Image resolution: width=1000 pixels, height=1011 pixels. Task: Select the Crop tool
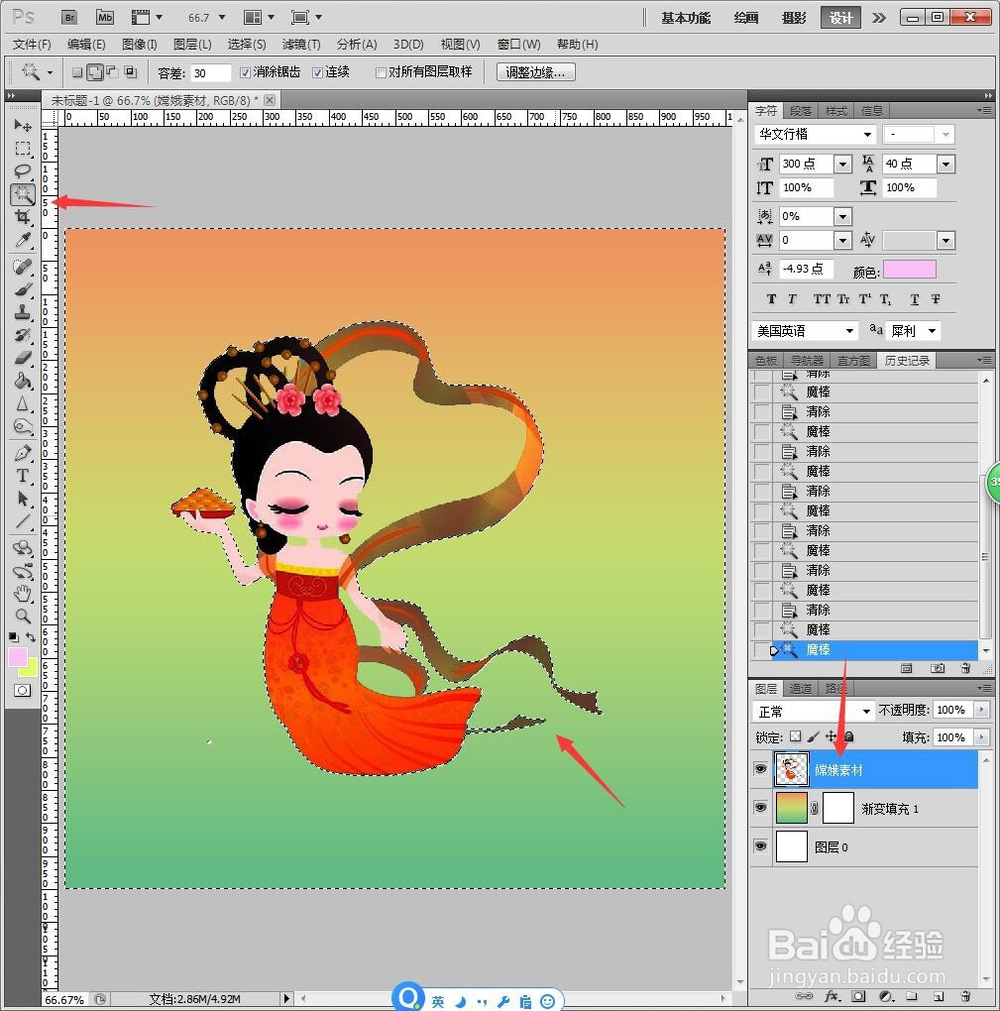tap(23, 217)
